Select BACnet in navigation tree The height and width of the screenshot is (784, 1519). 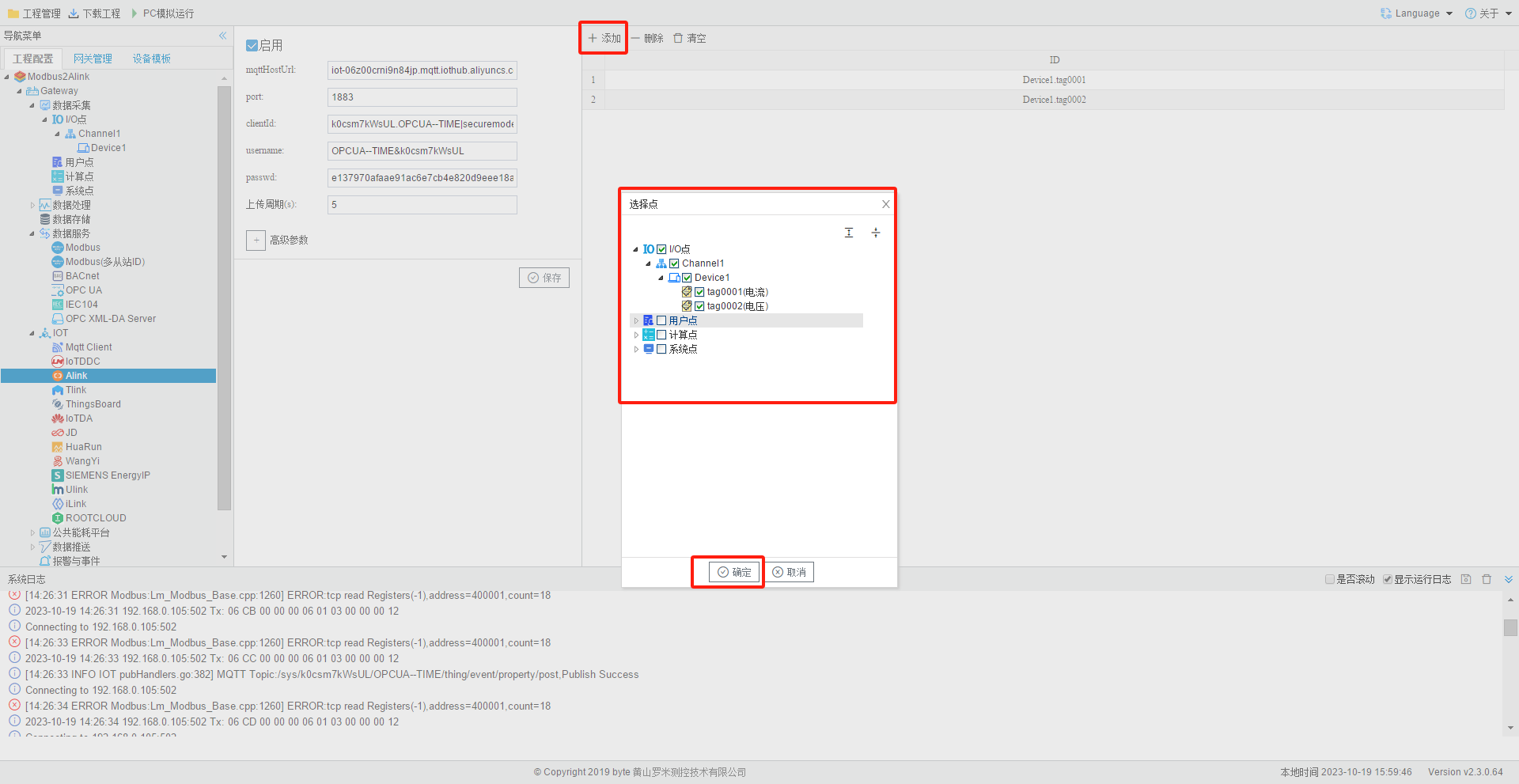82,276
